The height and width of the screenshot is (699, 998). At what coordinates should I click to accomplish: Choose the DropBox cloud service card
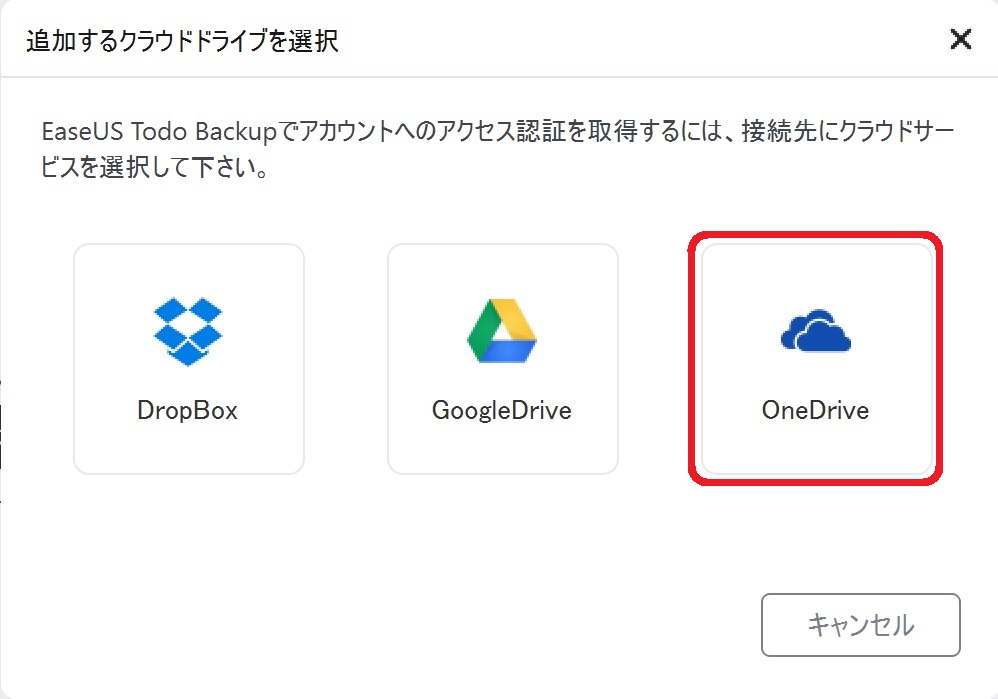coord(189,359)
